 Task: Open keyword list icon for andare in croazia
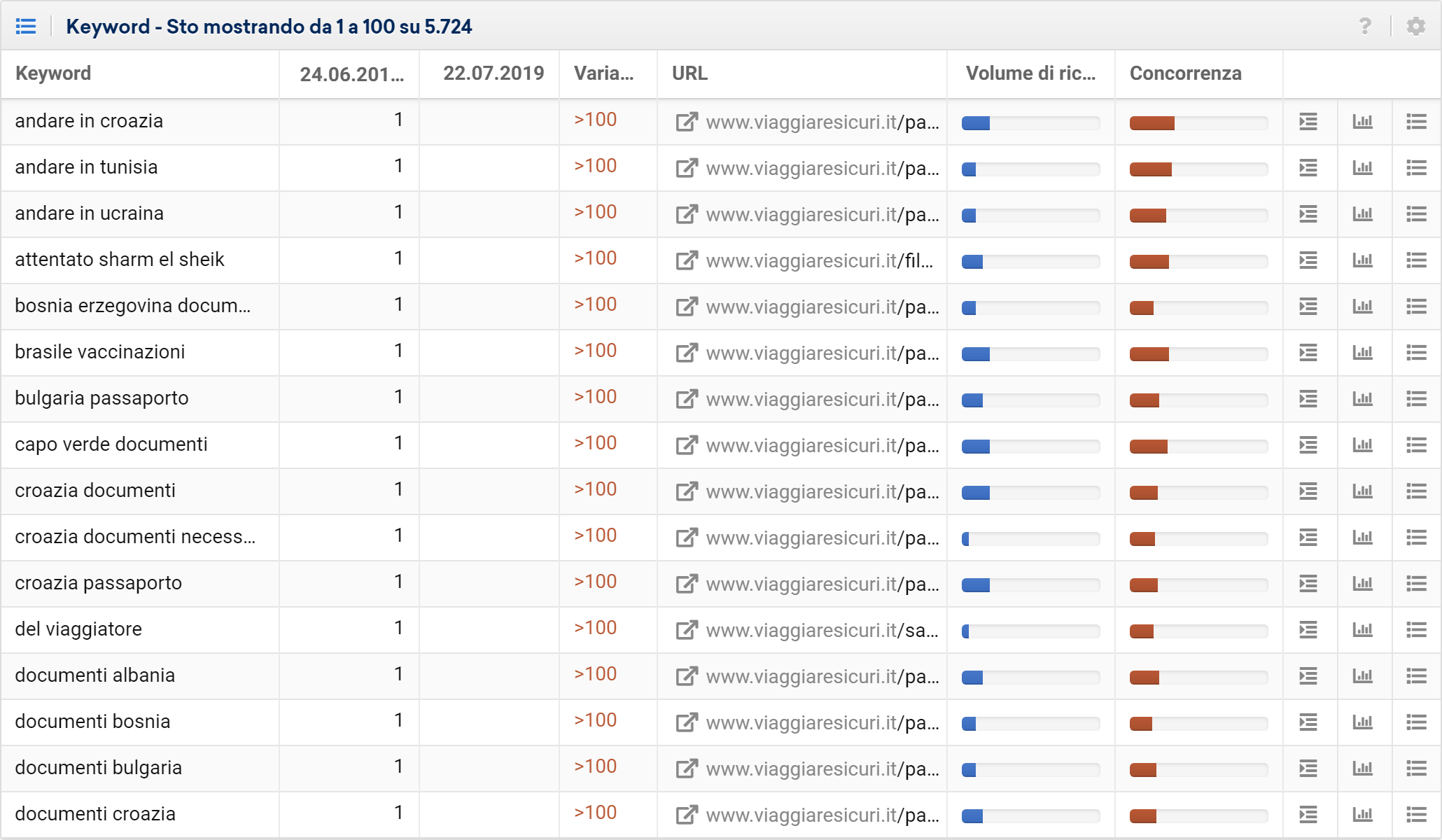1416,122
